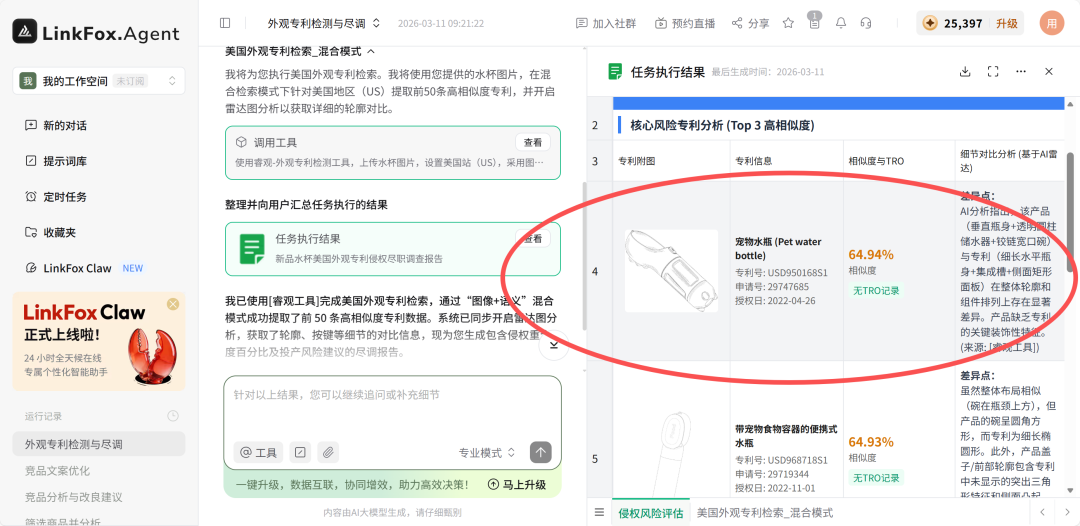Open the sheet list hamburger icon
1080x526 pixels.
(x=599, y=512)
